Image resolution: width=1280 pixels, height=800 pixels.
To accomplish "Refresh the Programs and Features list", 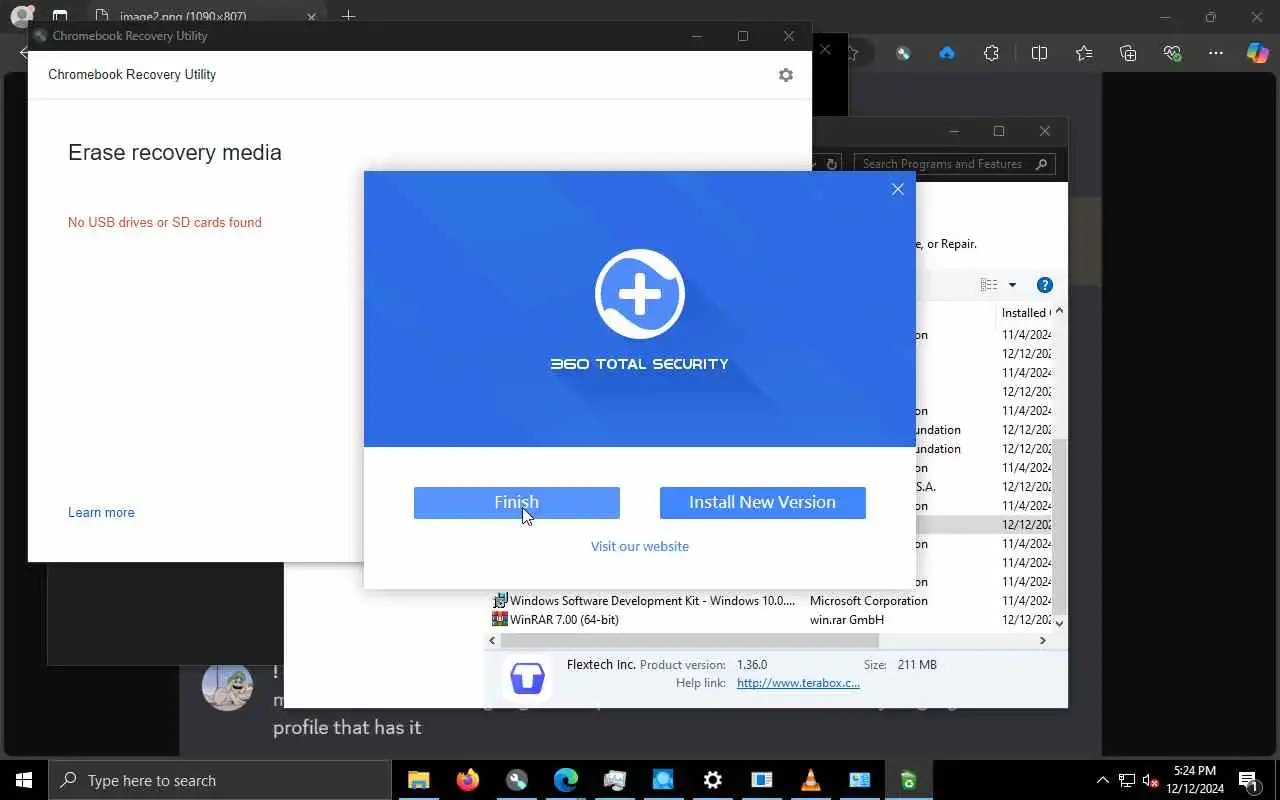I will point(832,164).
